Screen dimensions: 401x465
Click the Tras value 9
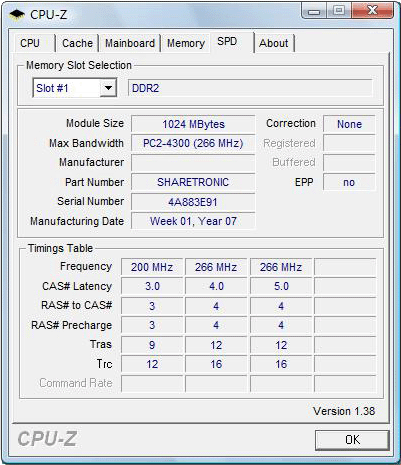pos(152,345)
